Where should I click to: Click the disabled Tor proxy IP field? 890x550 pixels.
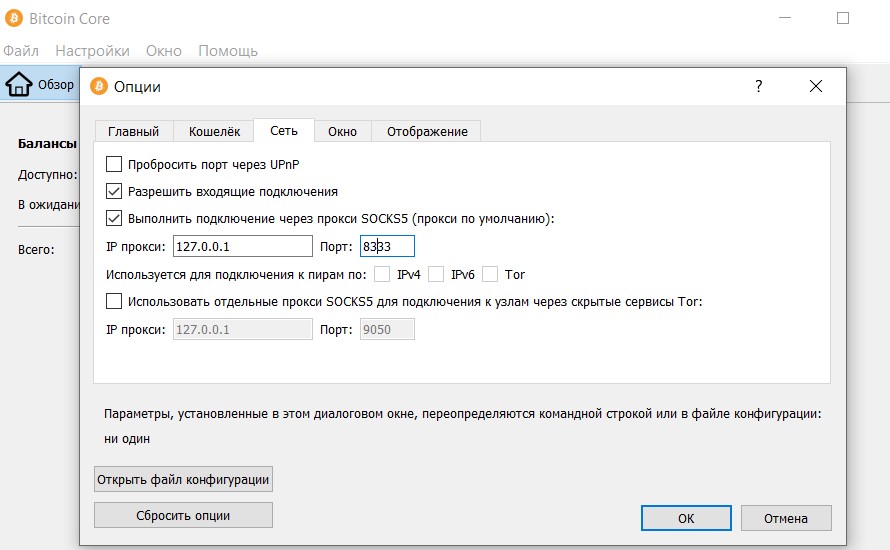243,329
